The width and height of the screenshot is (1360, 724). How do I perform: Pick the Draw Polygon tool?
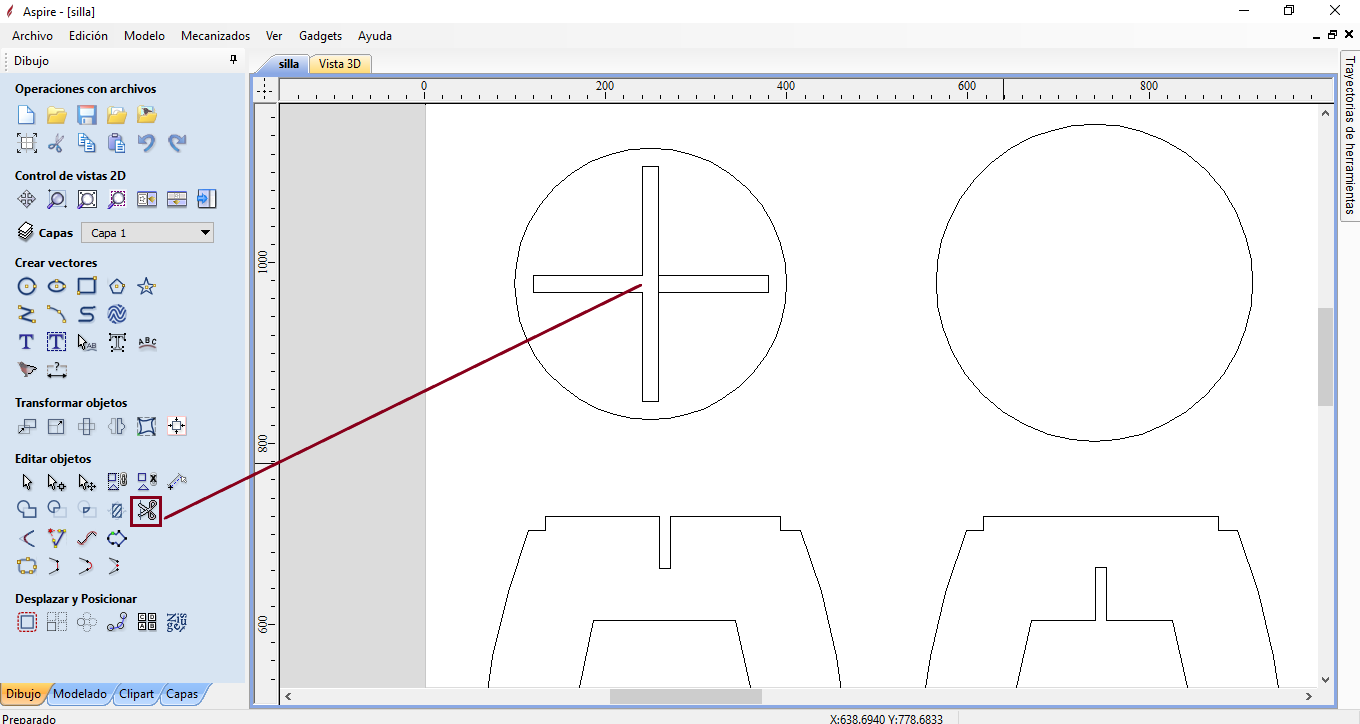[x=117, y=287]
